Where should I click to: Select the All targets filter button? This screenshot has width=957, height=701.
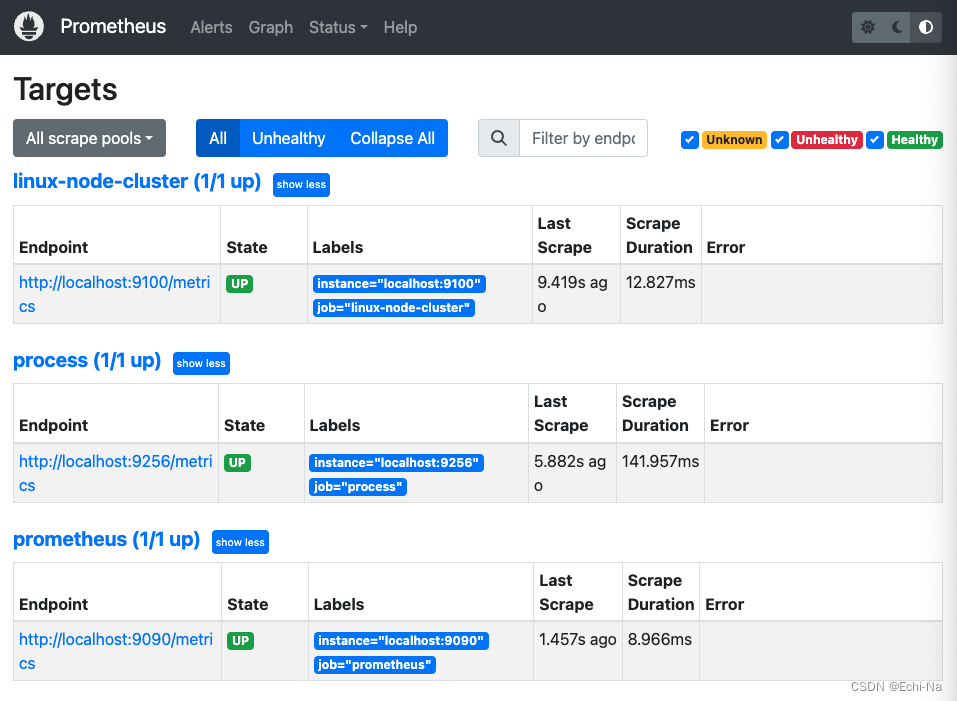218,138
